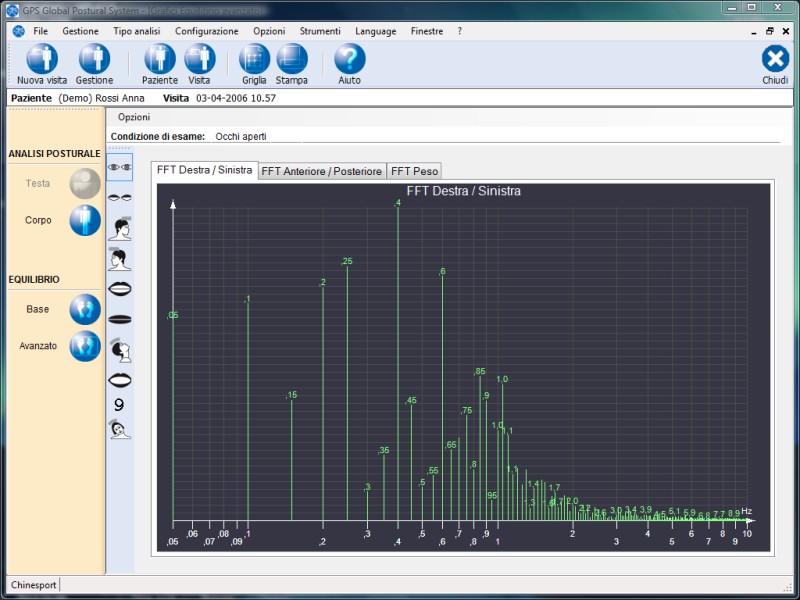Click the Nuova visita toolbar icon
This screenshot has height=600, width=800.
tap(42, 60)
